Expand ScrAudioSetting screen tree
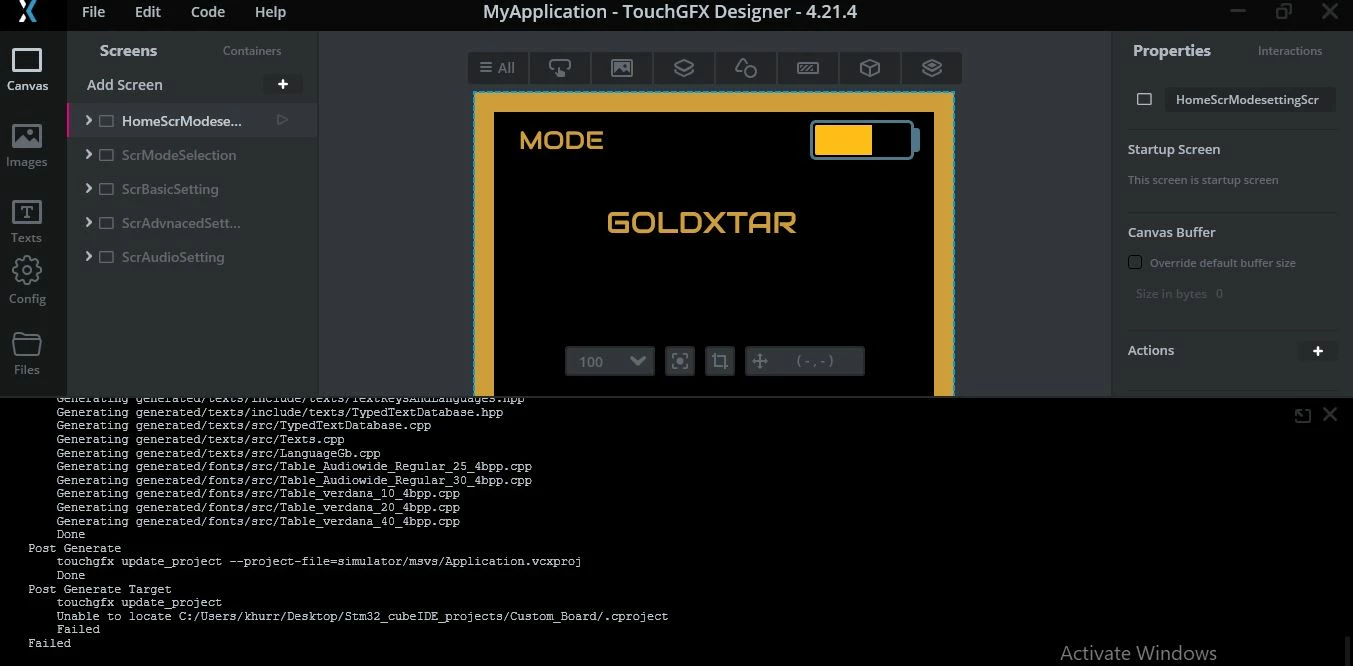The height and width of the screenshot is (666, 1353). click(89, 256)
